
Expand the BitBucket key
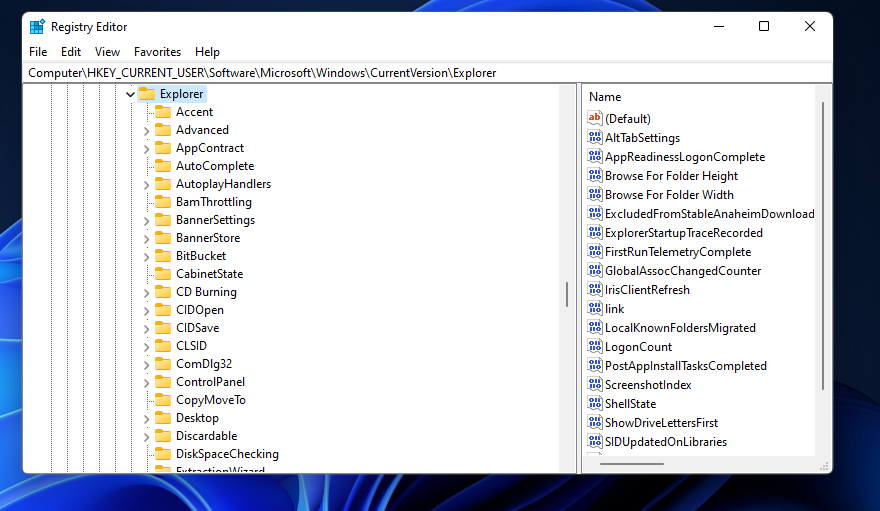pyautogui.click(x=146, y=256)
